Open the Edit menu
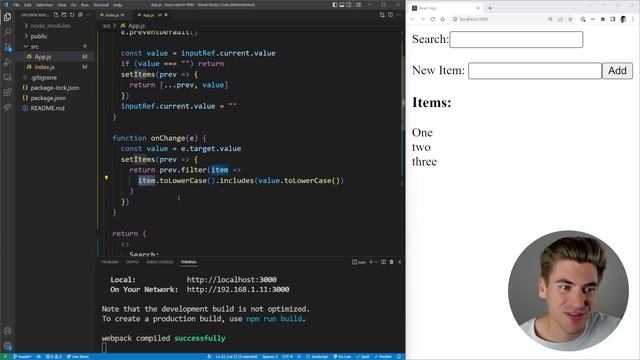This screenshot has width=640, height=360. pyautogui.click(x=28, y=5)
